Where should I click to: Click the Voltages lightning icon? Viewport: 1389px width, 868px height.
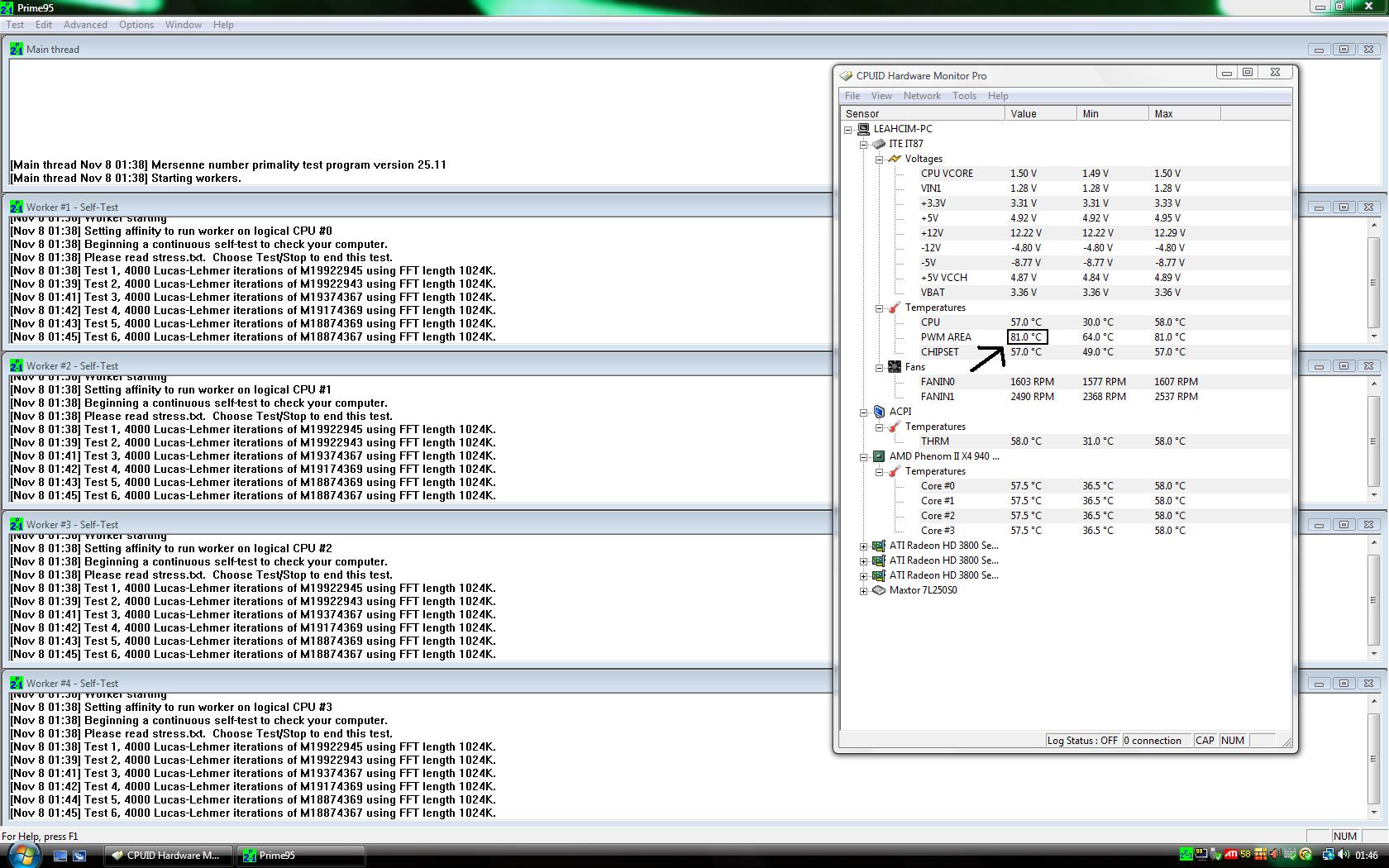pyautogui.click(x=895, y=159)
